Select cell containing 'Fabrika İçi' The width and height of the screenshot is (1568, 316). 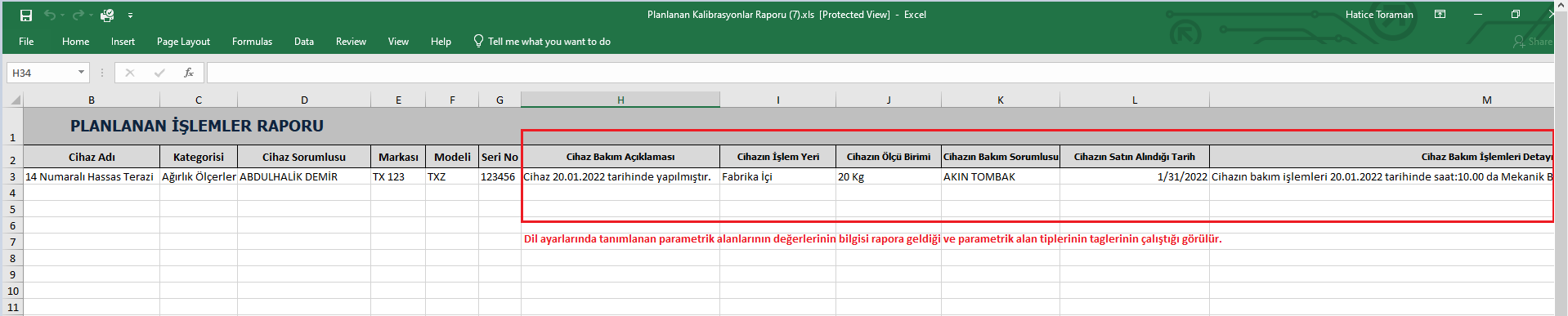click(777, 176)
